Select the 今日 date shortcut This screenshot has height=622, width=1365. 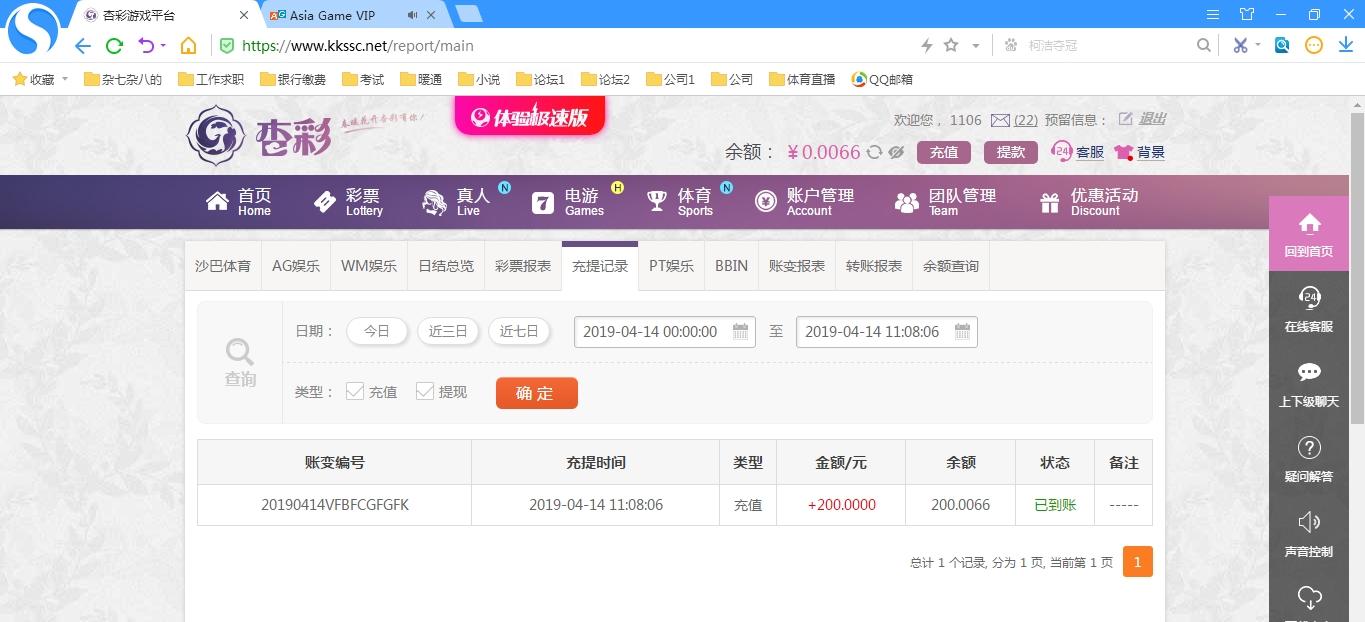[377, 331]
